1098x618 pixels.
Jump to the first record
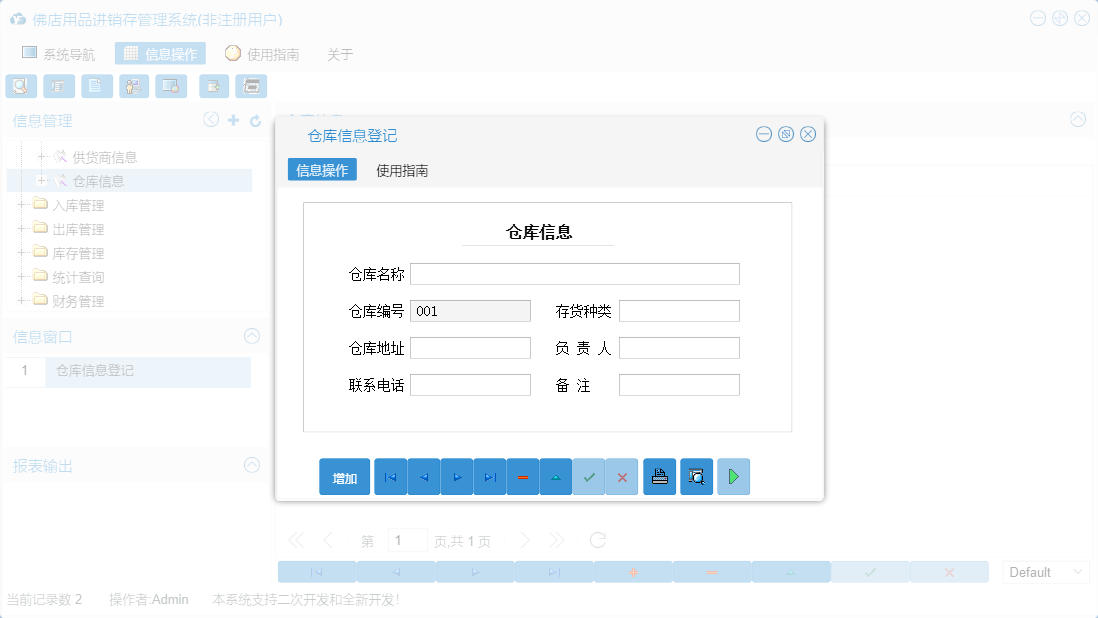[390, 477]
